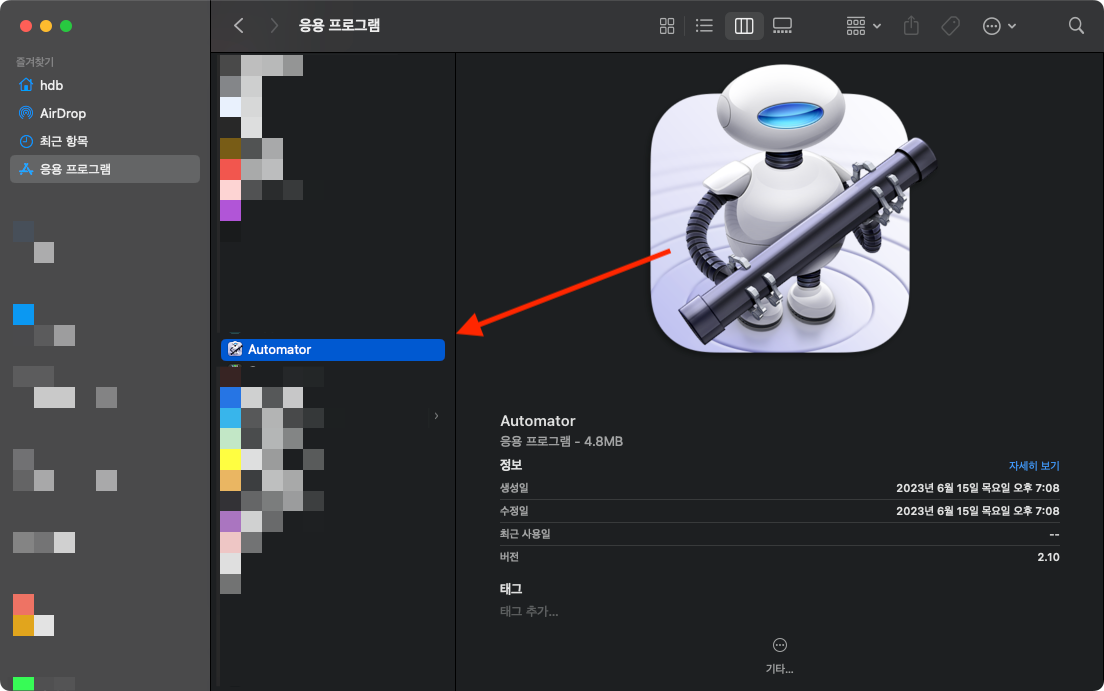Click the 태그 section heading

510,589
